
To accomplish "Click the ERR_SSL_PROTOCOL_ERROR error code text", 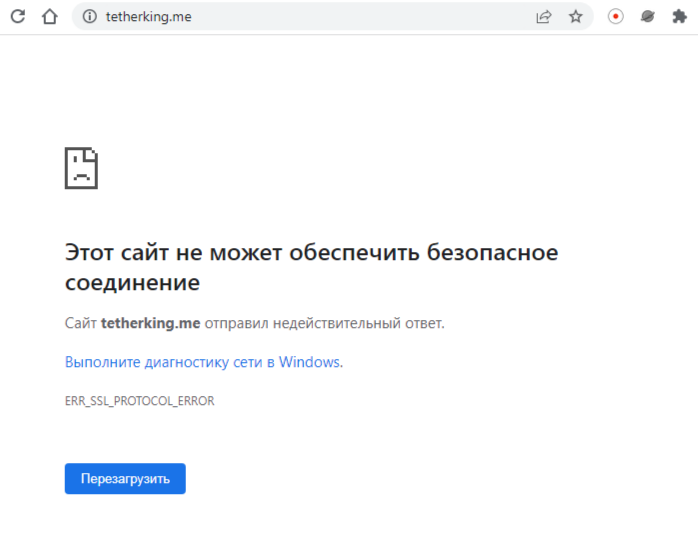I will click(x=139, y=401).
